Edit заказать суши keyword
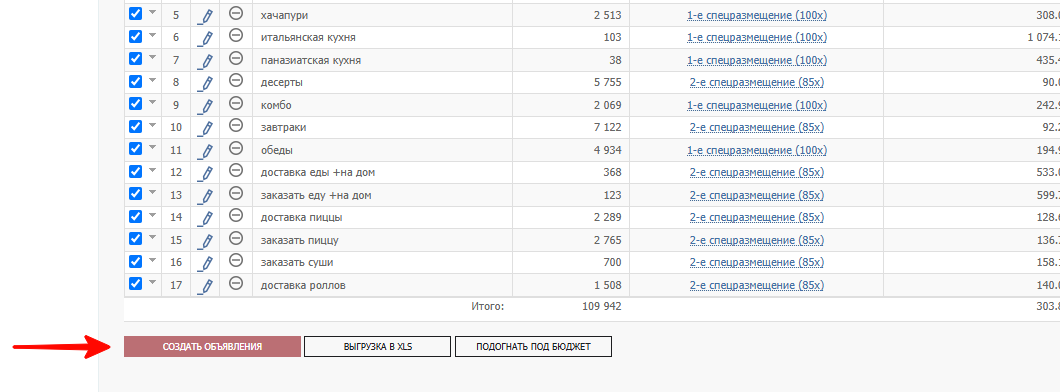 click(x=206, y=263)
